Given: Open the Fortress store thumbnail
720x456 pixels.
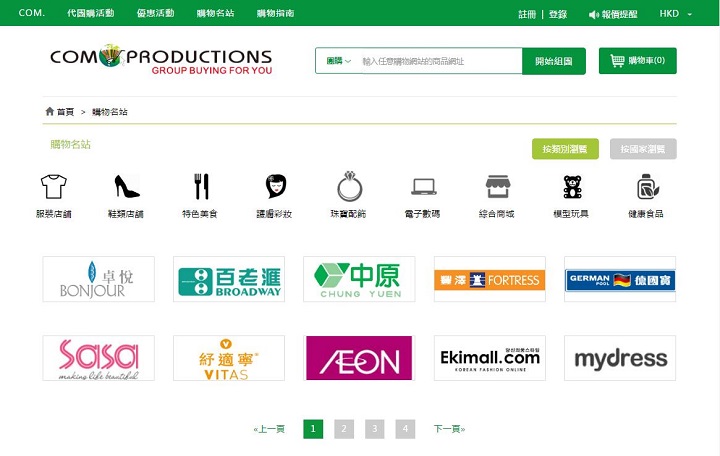Looking at the screenshot, I should pyautogui.click(x=489, y=279).
